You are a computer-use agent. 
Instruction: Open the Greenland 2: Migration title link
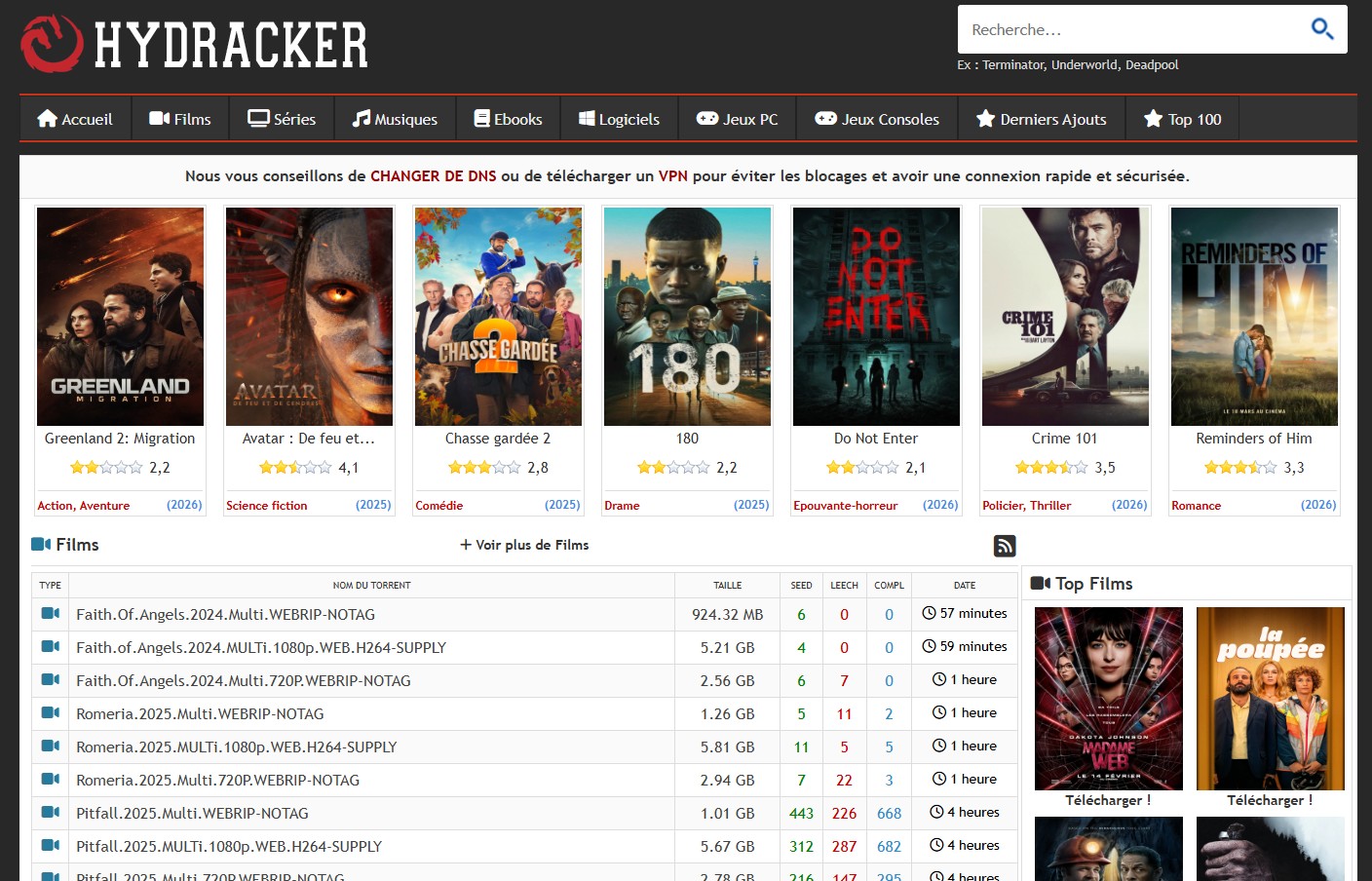point(120,439)
